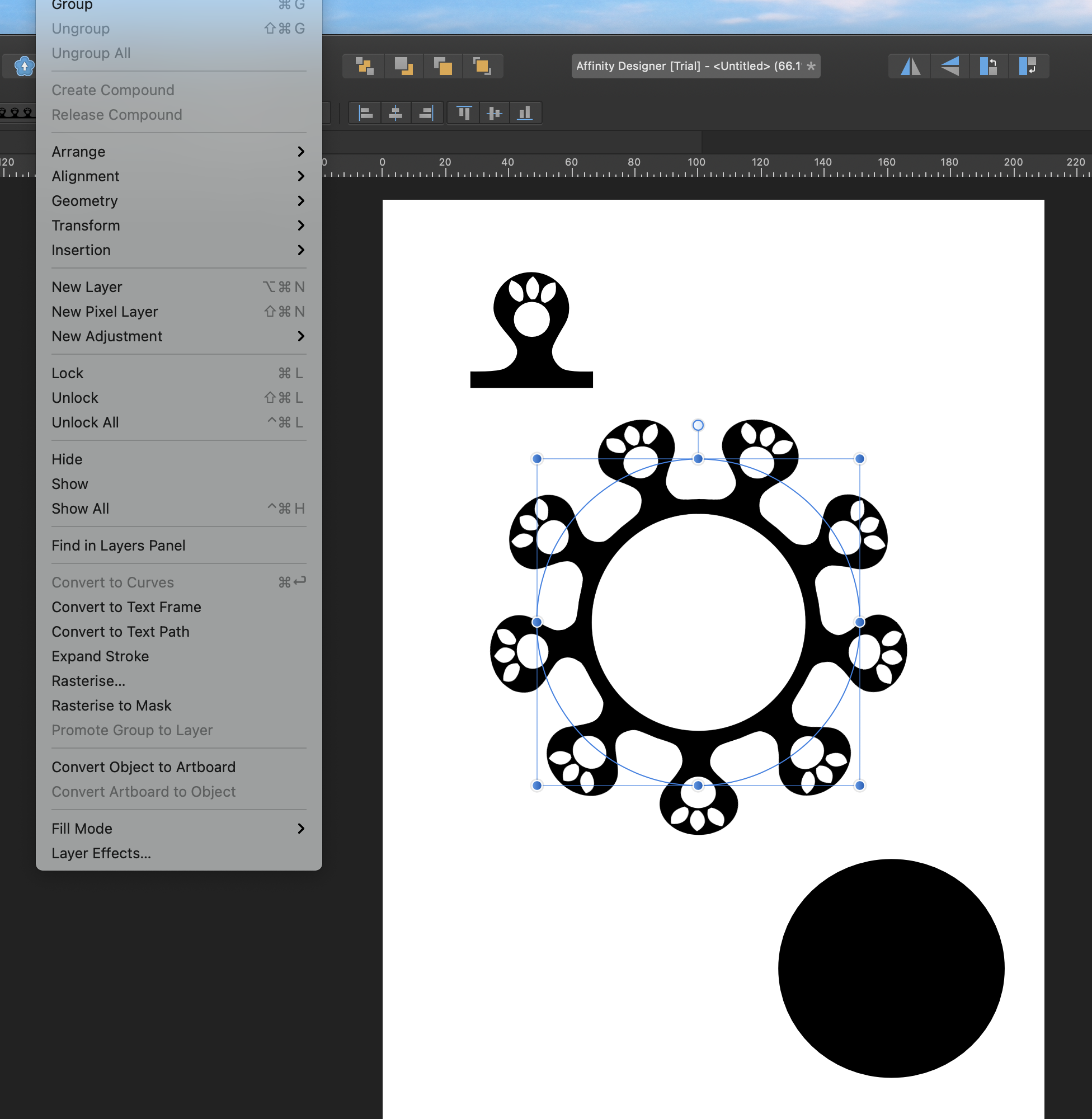Click the right-middle selection handle
1092x1119 pixels.
[x=859, y=622]
